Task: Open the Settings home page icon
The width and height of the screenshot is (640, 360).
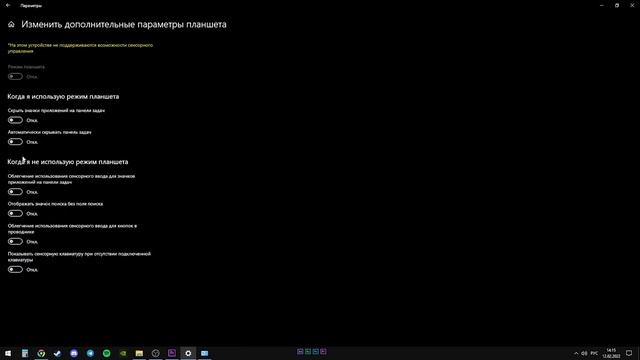Action: pos(11,24)
